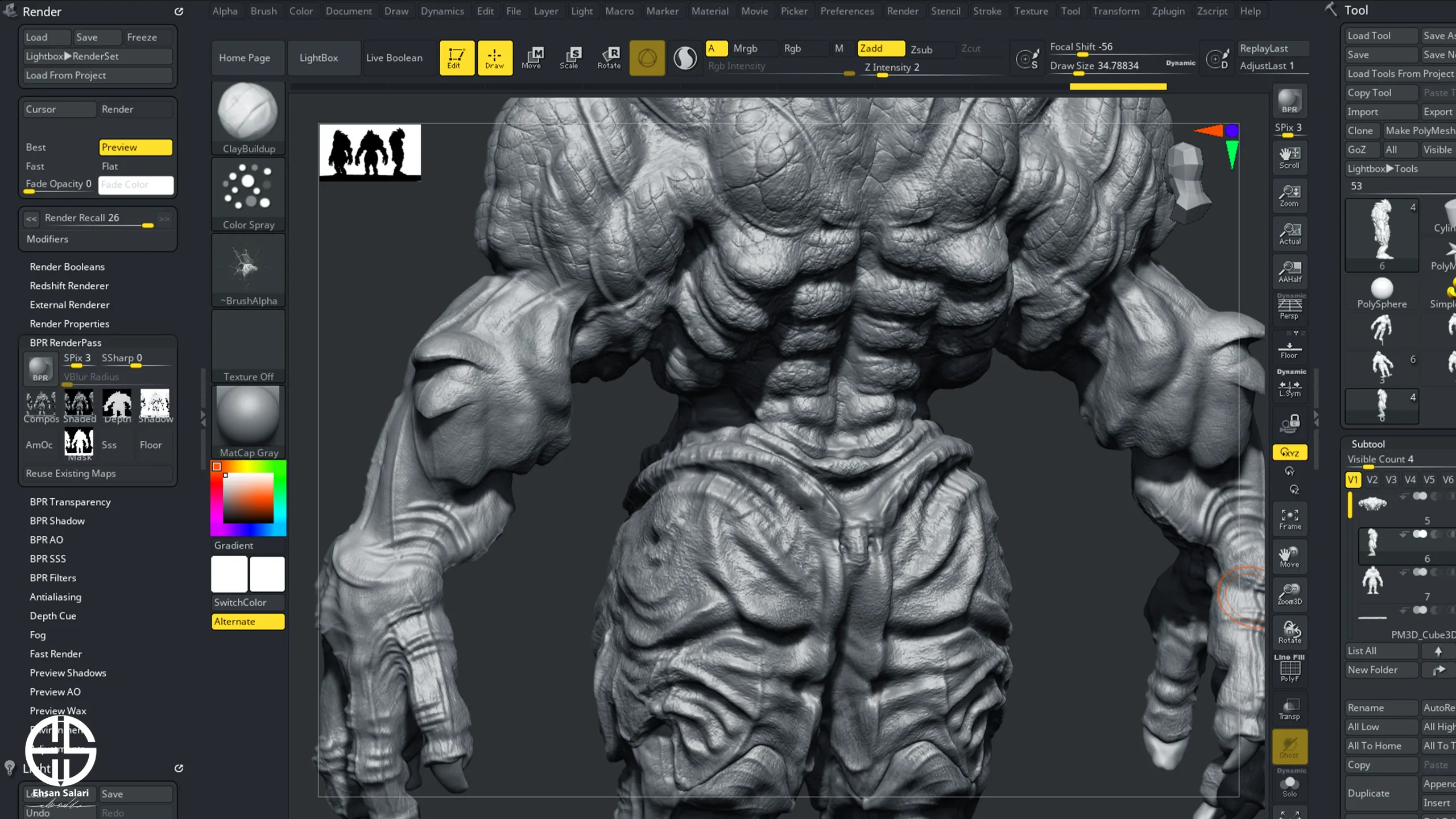Open the Transform menu
The image size is (1456, 819).
pyautogui.click(x=1116, y=11)
